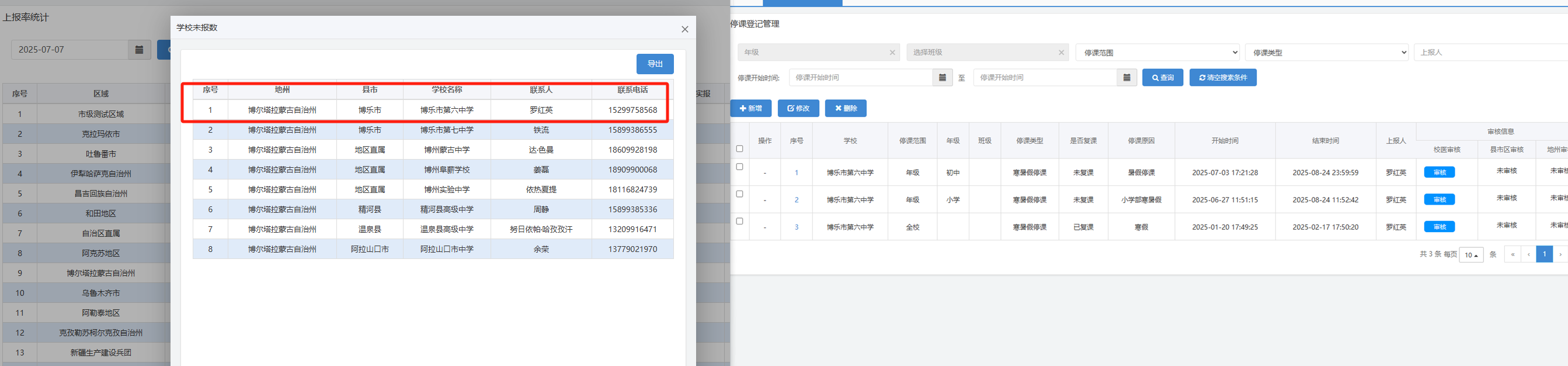Click 导出 export button in dialog

tap(654, 64)
